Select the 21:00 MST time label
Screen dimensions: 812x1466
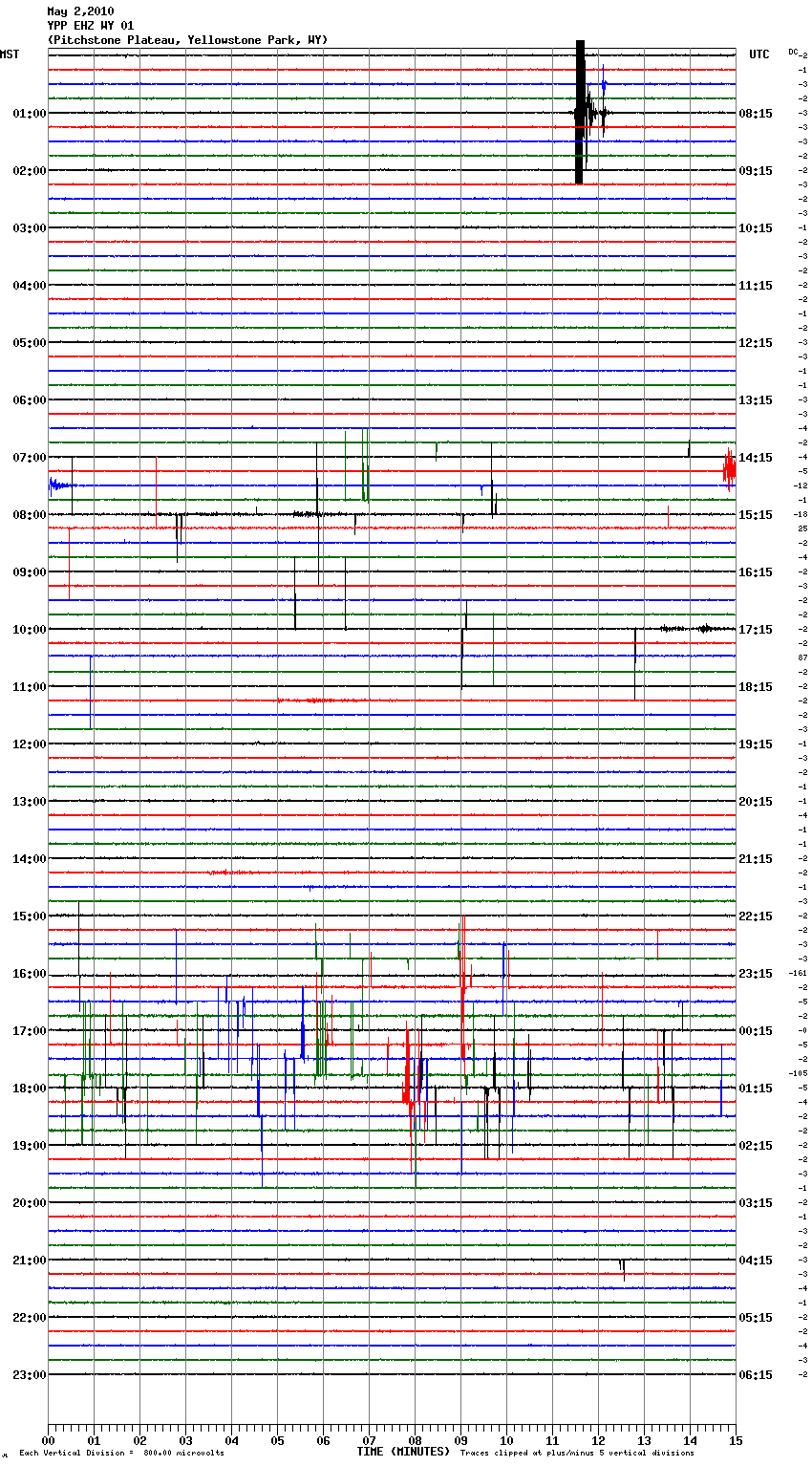pyautogui.click(x=29, y=1261)
